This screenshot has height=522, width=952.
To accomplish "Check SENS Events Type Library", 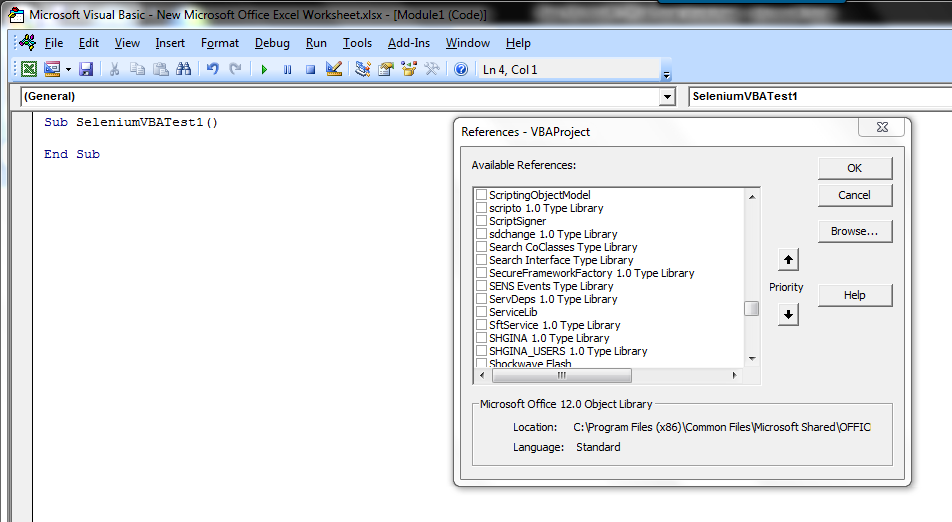I will click(481, 286).
